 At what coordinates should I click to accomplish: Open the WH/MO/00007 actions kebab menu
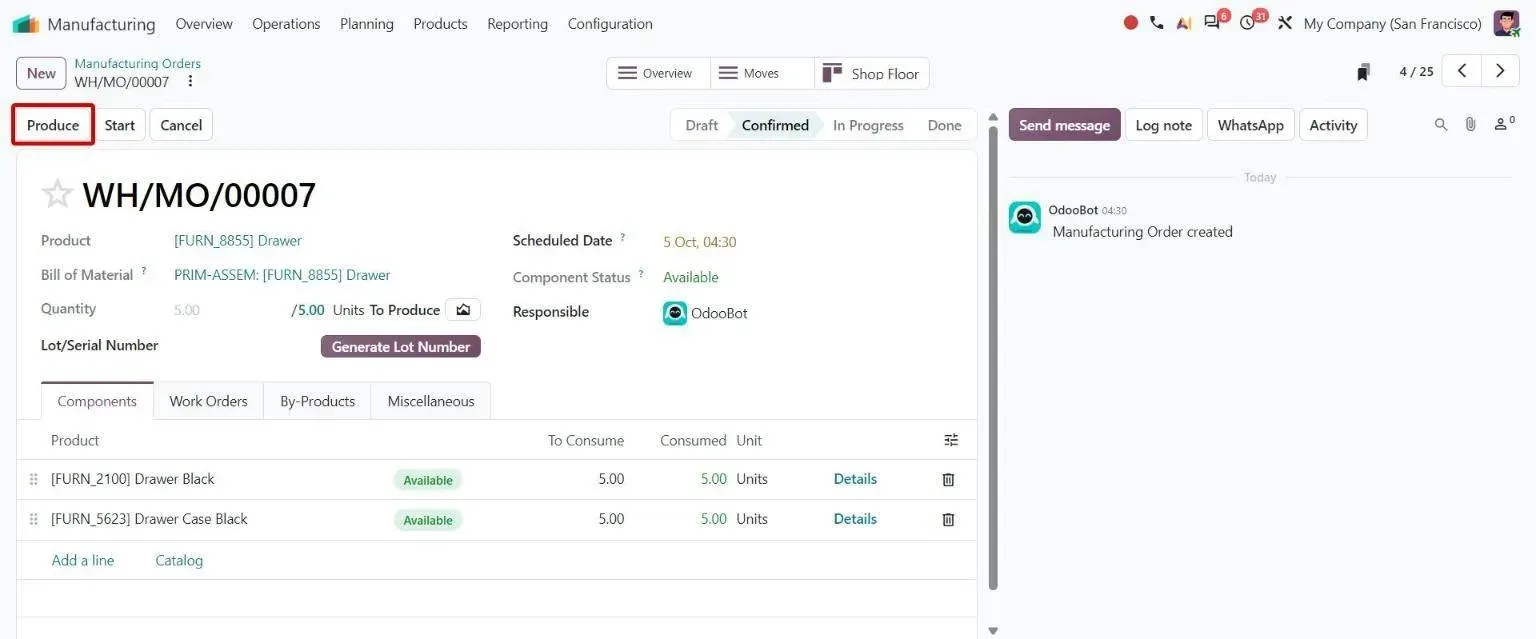tap(191, 82)
